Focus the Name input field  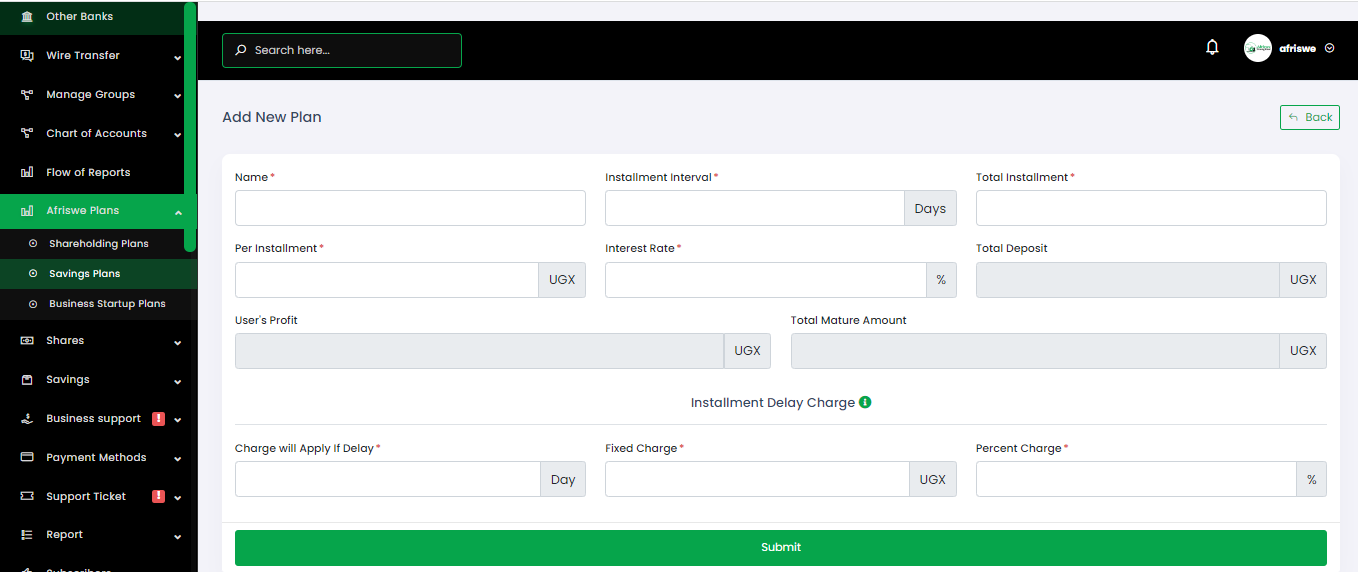[410, 208]
